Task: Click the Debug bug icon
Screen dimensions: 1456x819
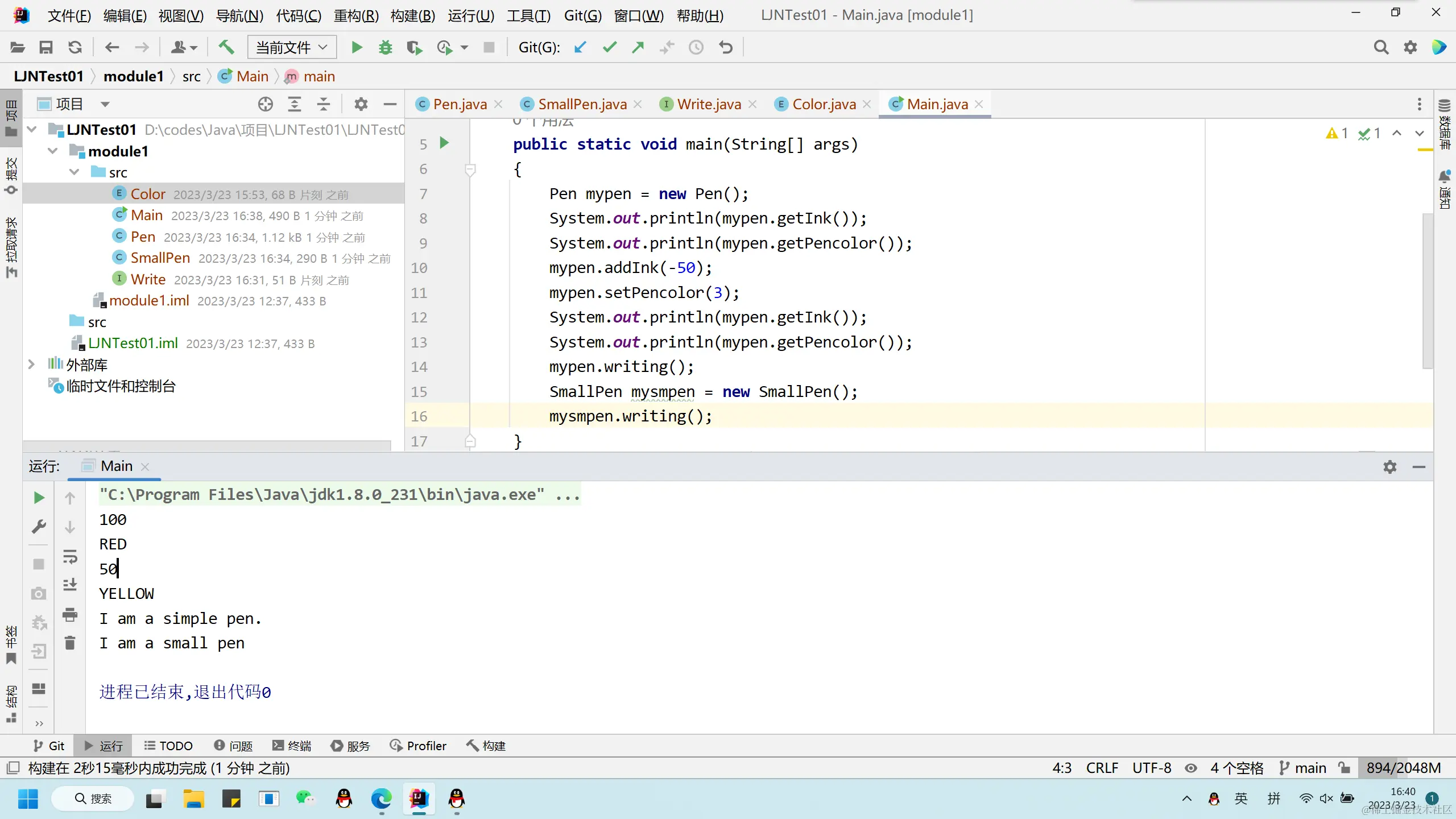Action: pos(386,47)
